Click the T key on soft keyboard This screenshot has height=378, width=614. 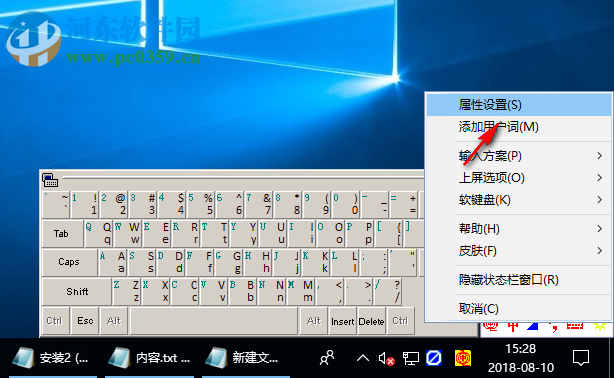215,233
